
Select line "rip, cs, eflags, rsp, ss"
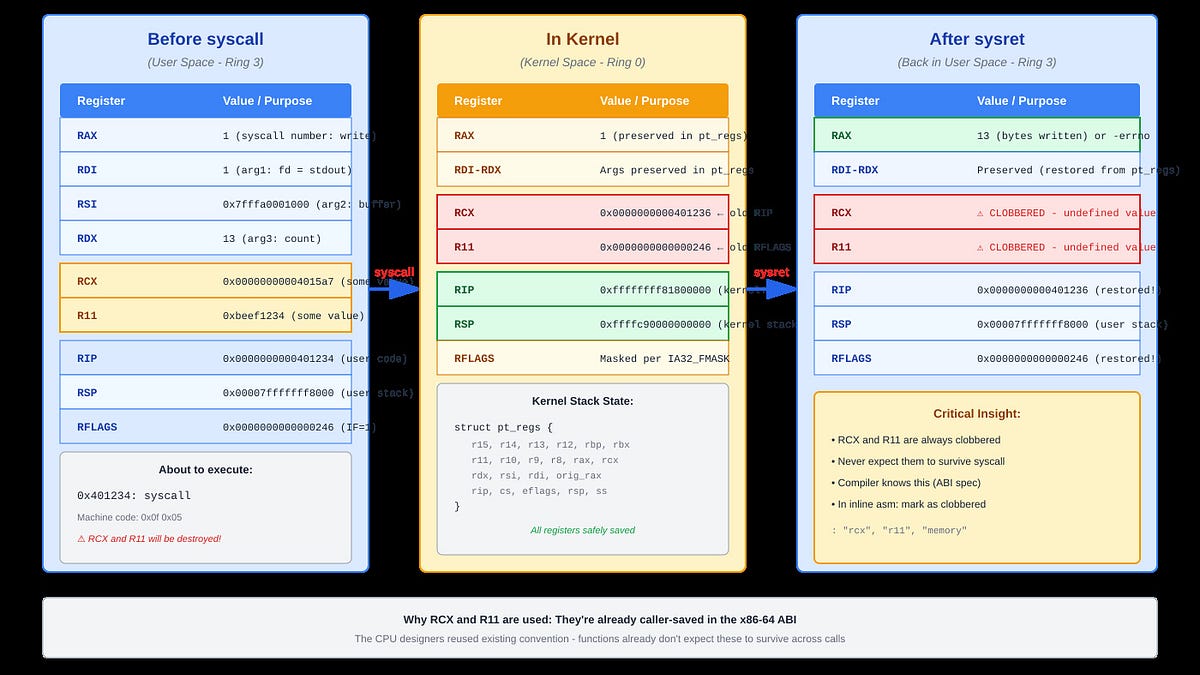(539, 491)
